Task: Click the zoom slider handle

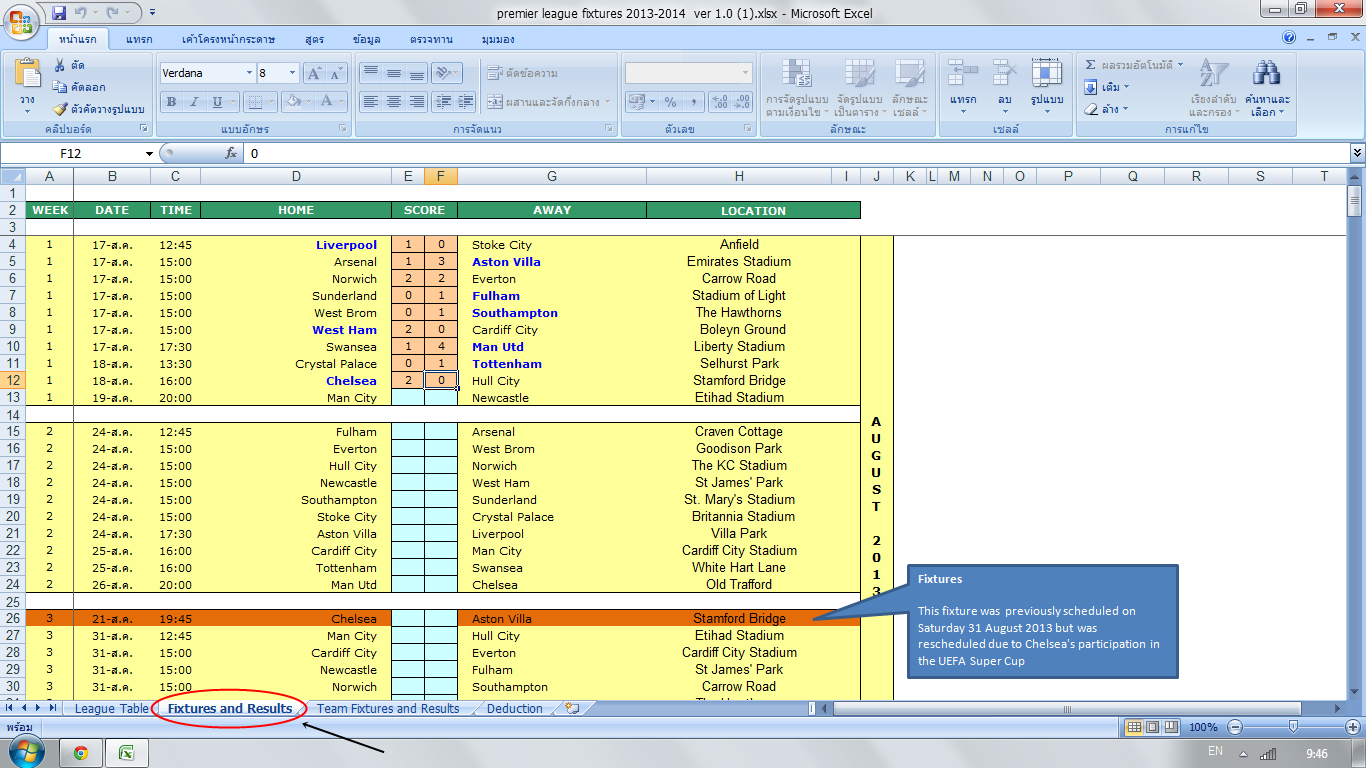Action: (x=1292, y=727)
